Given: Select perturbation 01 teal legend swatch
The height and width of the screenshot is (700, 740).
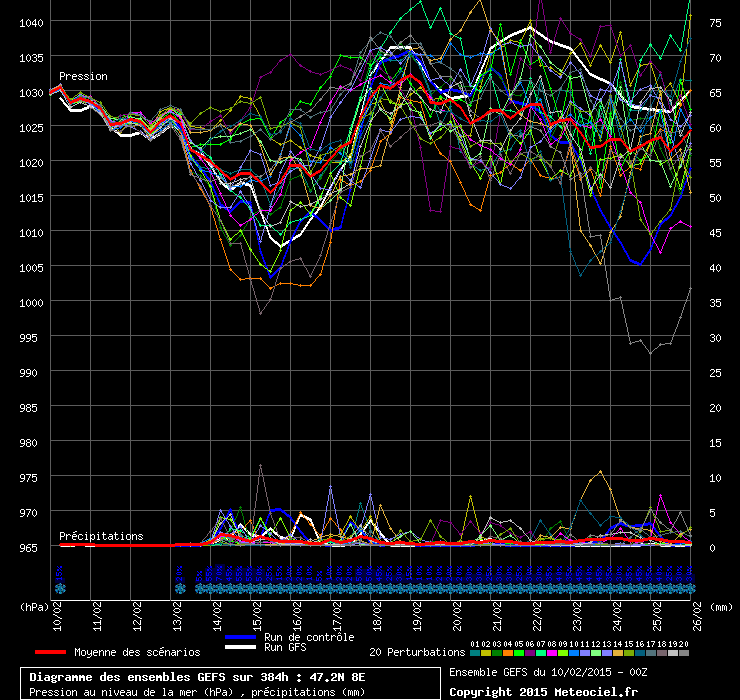Looking at the screenshot, I should coord(475,653).
